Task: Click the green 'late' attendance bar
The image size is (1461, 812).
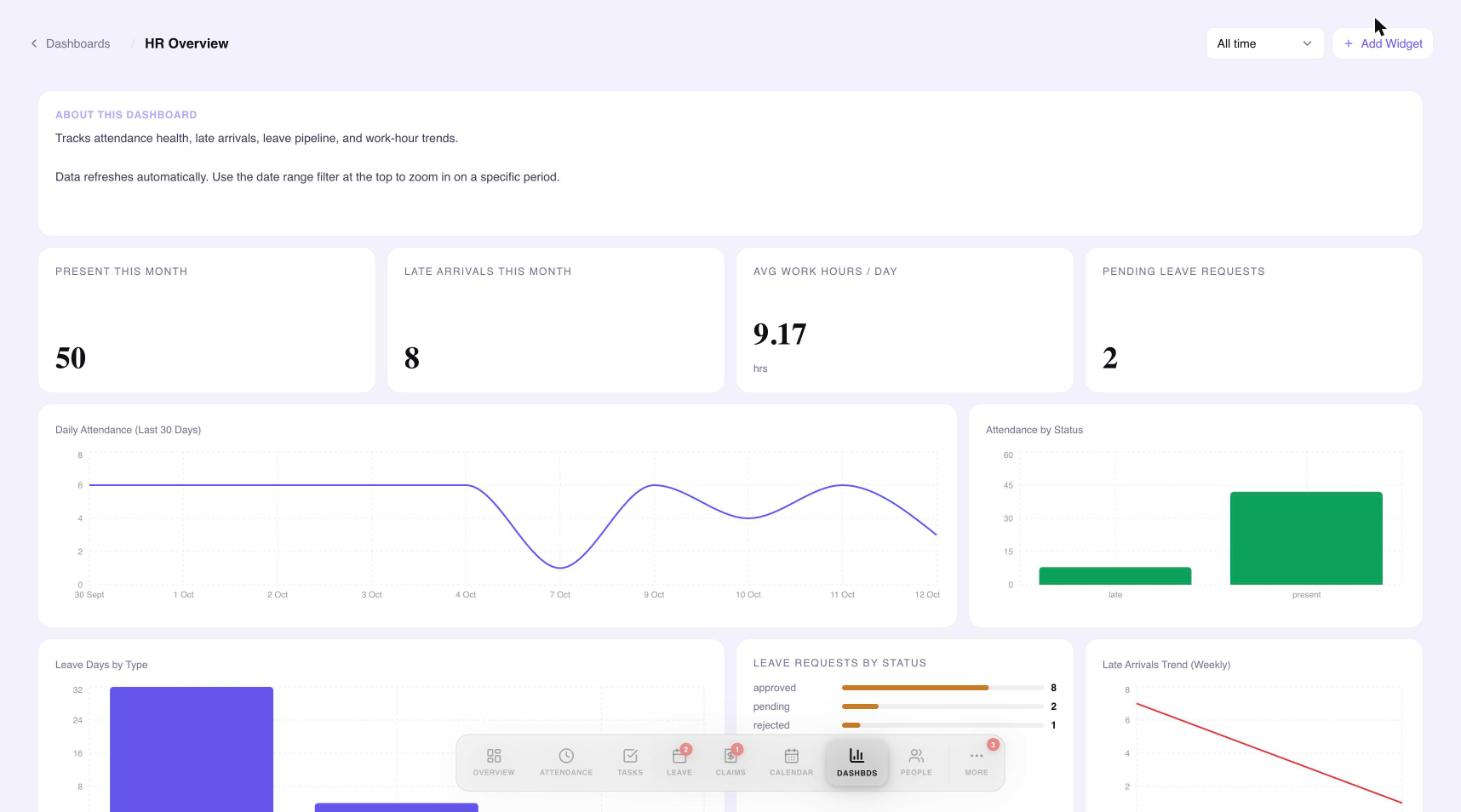Action: click(x=1115, y=576)
